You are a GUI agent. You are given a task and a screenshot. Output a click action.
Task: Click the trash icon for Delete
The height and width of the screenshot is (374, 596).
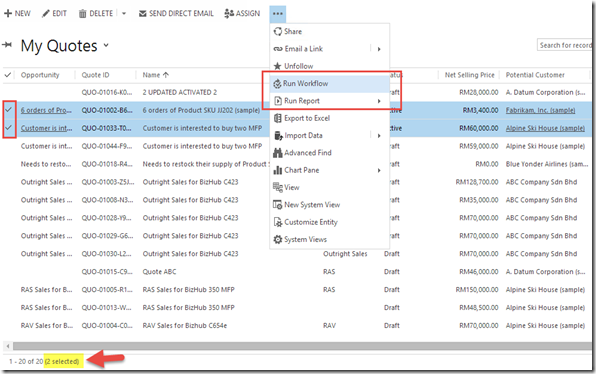[82, 14]
